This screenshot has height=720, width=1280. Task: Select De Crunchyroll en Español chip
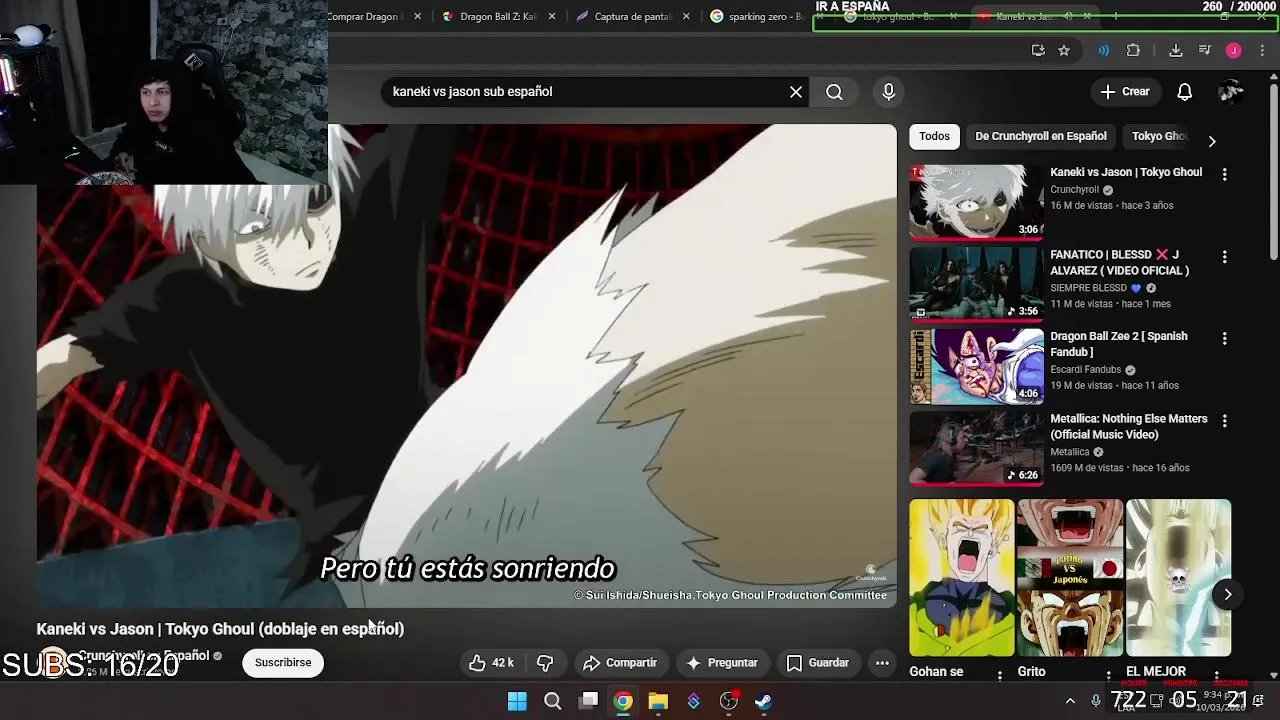(1041, 136)
